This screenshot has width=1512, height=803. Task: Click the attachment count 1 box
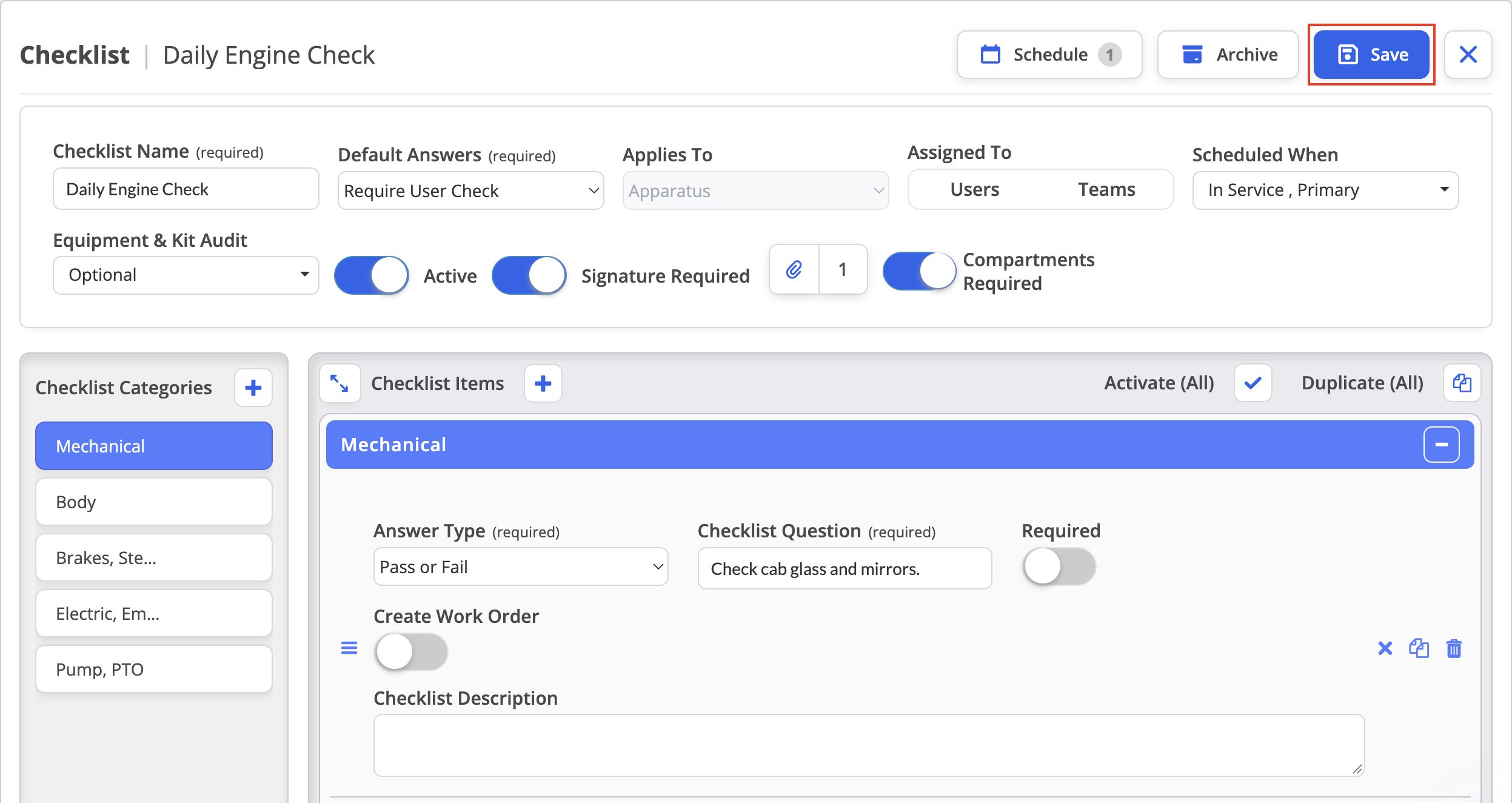tap(843, 269)
